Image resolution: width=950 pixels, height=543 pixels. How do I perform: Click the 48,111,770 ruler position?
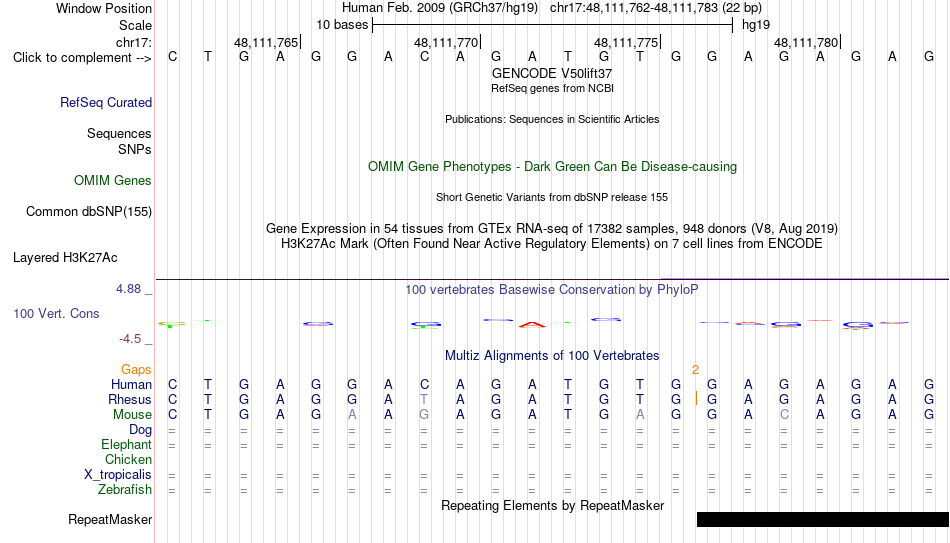(446, 42)
